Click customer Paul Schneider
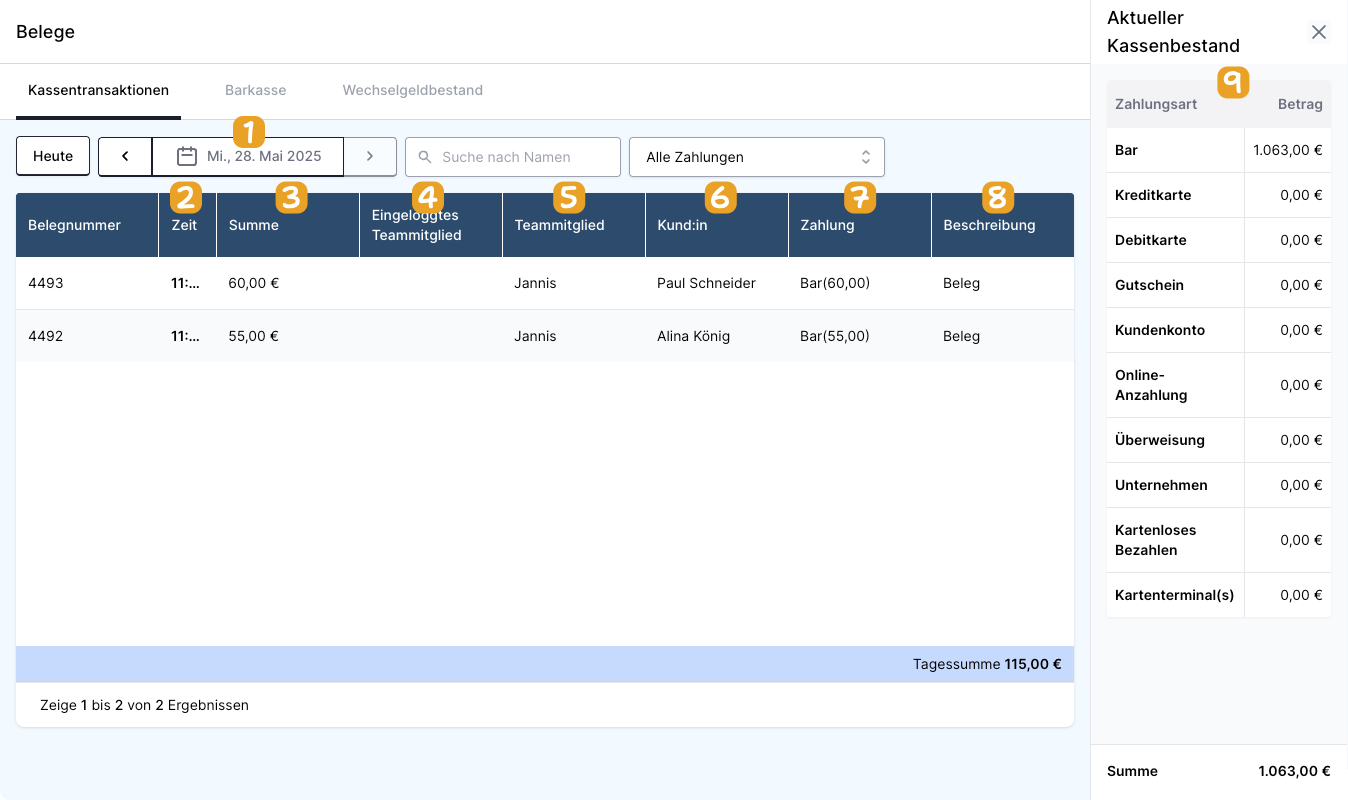Screen dimensions: 1348x800 pos(706,283)
